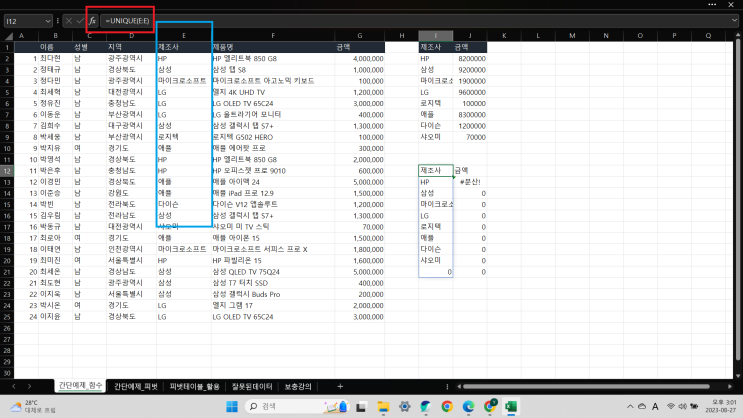The width and height of the screenshot is (743, 418).
Task: Click the IME language indicator A
Action: tap(655, 407)
